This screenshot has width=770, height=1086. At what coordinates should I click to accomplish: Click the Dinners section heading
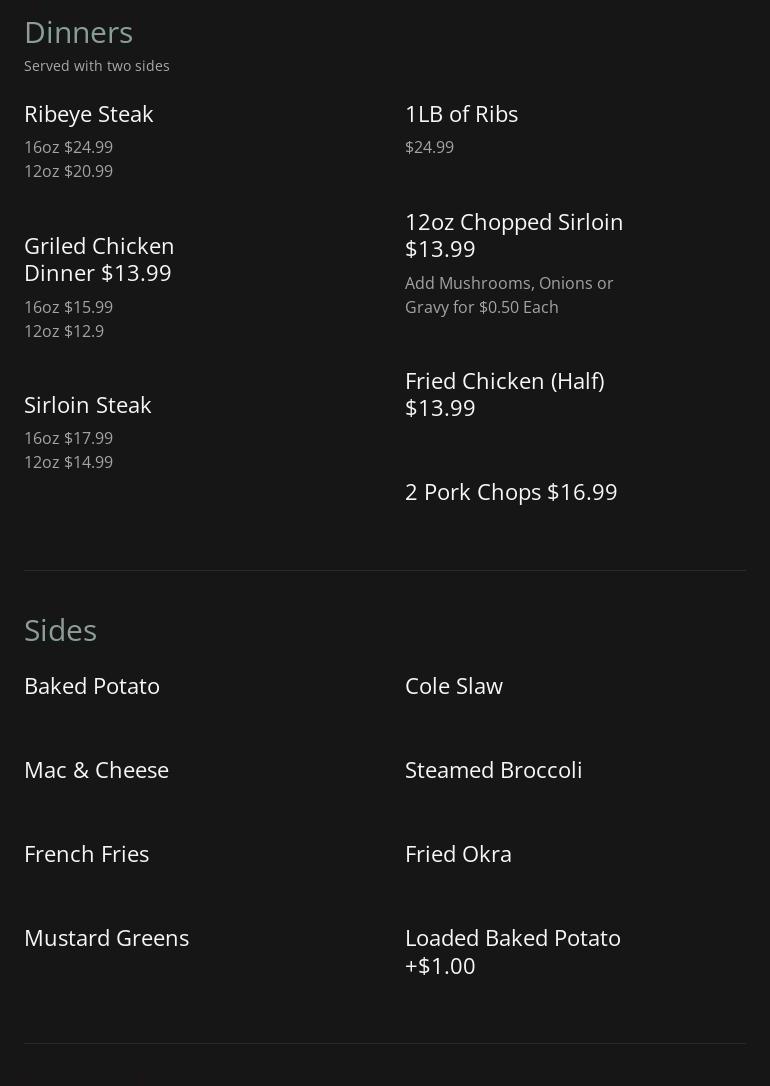[78, 32]
